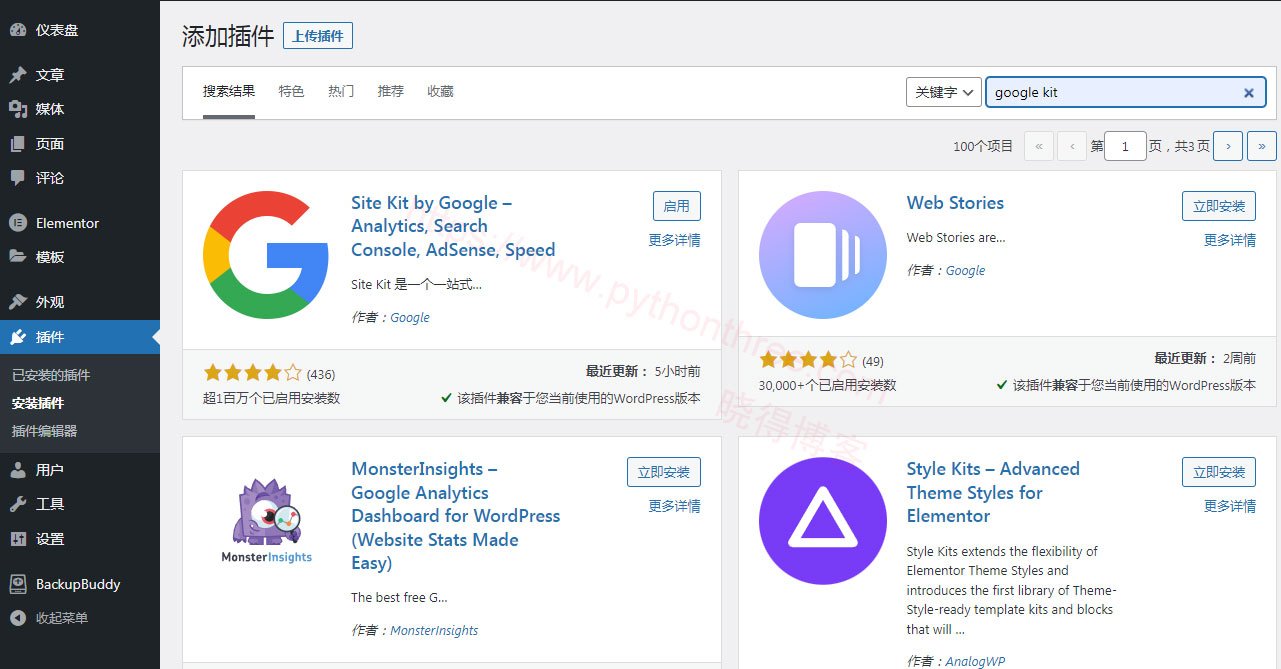
Task: Open the MonsterInsights plugin title link
Action: 456,516
